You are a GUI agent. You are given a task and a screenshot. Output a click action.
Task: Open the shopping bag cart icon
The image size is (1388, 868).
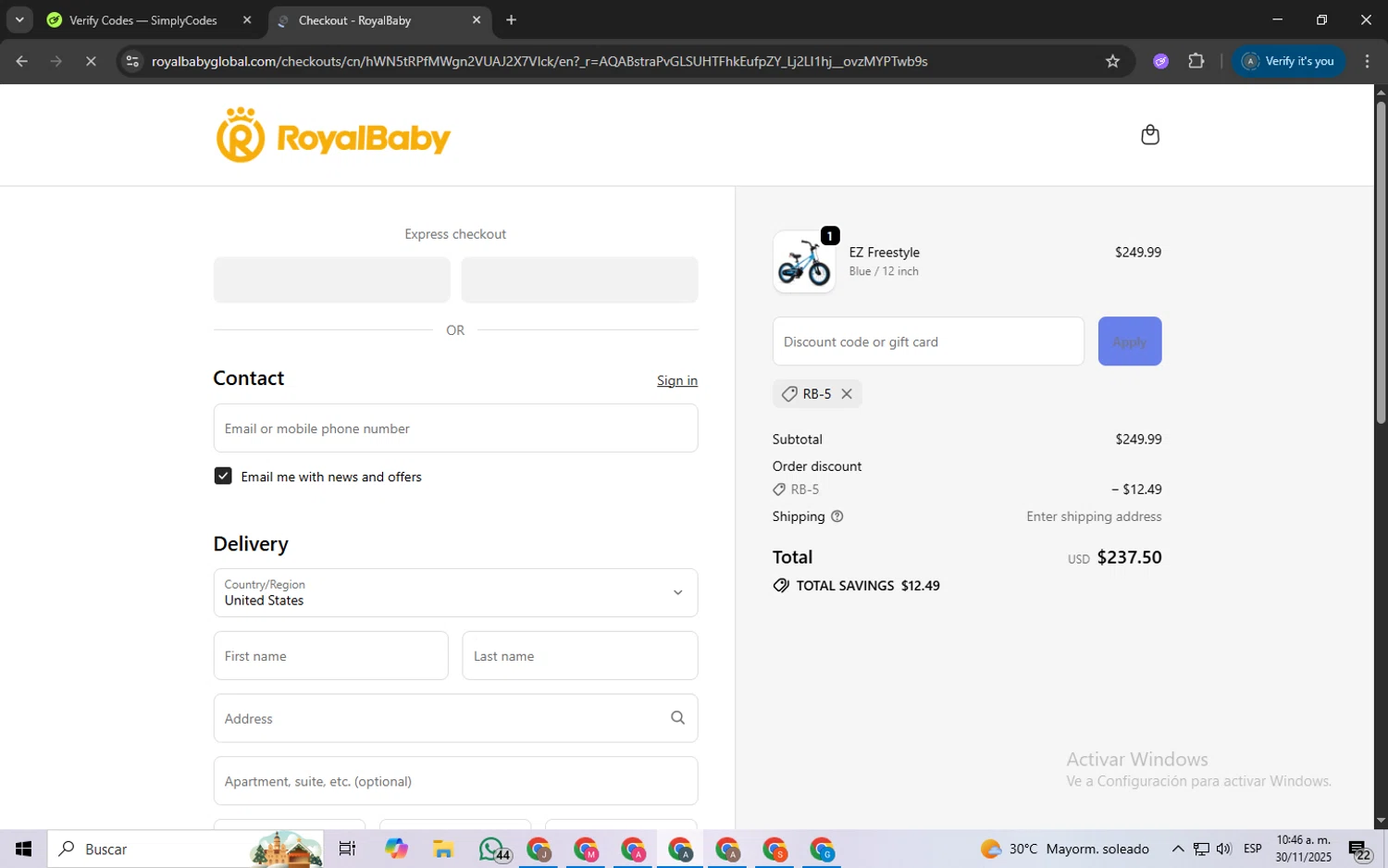coord(1150,135)
